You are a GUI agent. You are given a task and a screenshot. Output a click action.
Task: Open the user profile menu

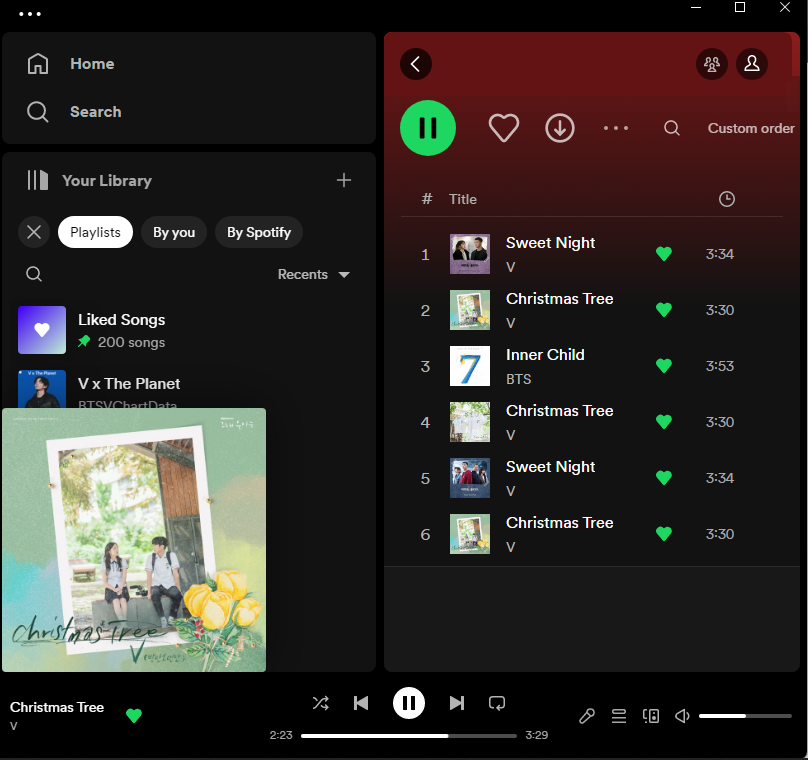point(752,64)
